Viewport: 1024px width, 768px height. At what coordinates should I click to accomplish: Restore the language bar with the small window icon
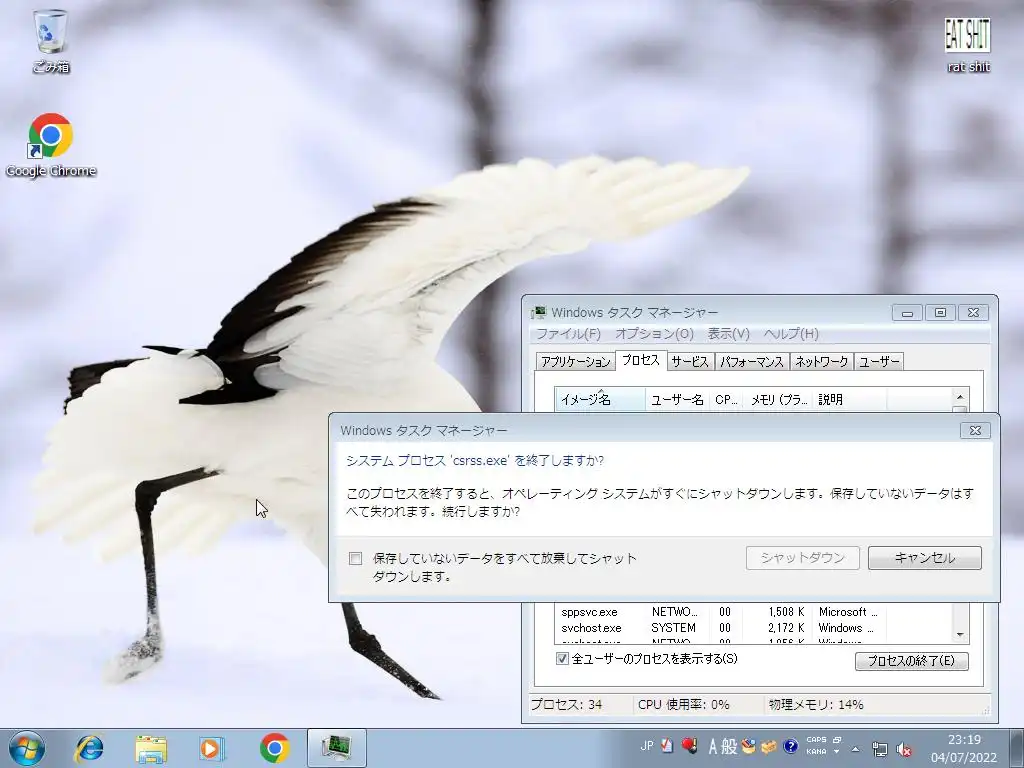(x=837, y=740)
